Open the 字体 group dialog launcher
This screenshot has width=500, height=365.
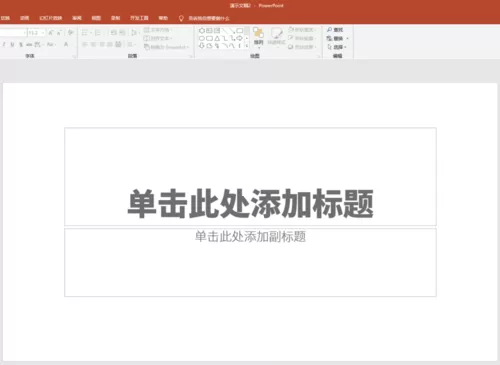click(74, 57)
